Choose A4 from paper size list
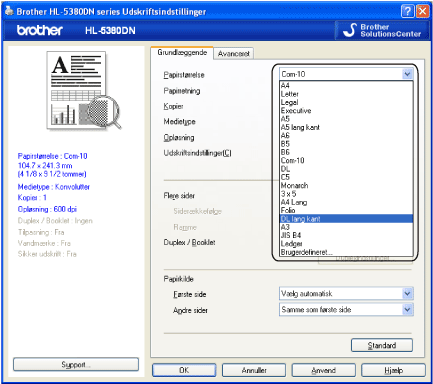 point(346,85)
